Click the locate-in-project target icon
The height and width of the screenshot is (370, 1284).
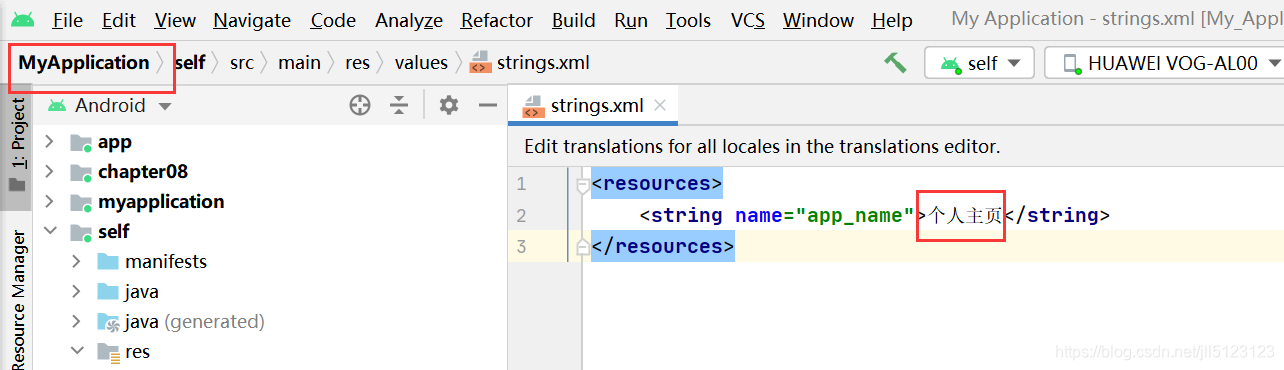coord(360,105)
